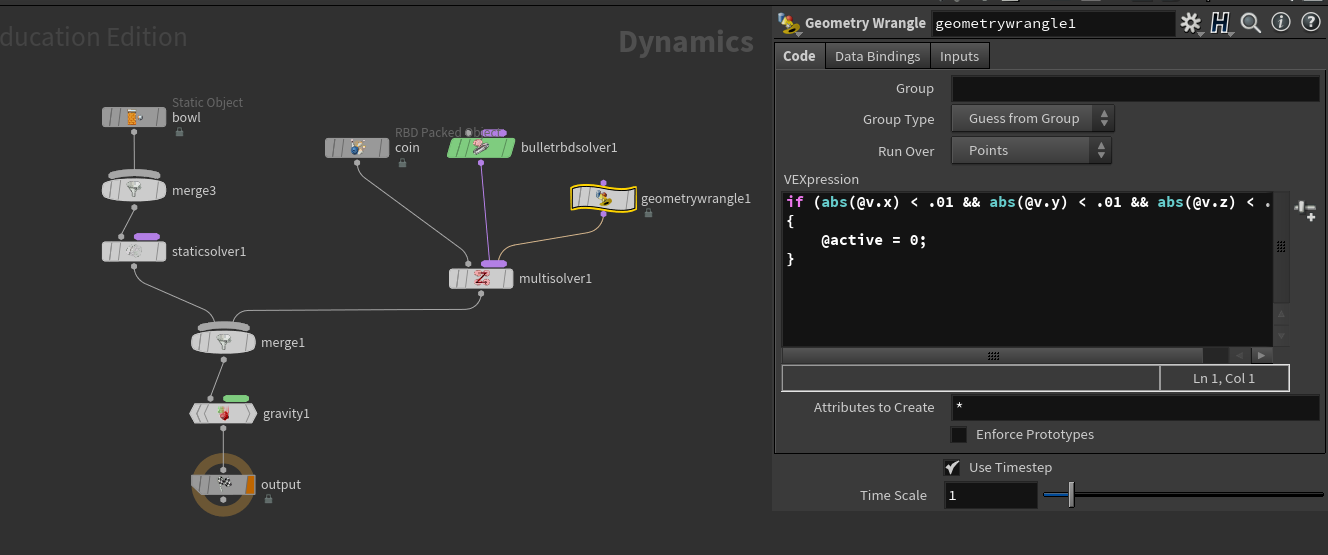Viewport: 1328px width, 555px height.
Task: Select the gravity1 node
Action: click(223, 413)
